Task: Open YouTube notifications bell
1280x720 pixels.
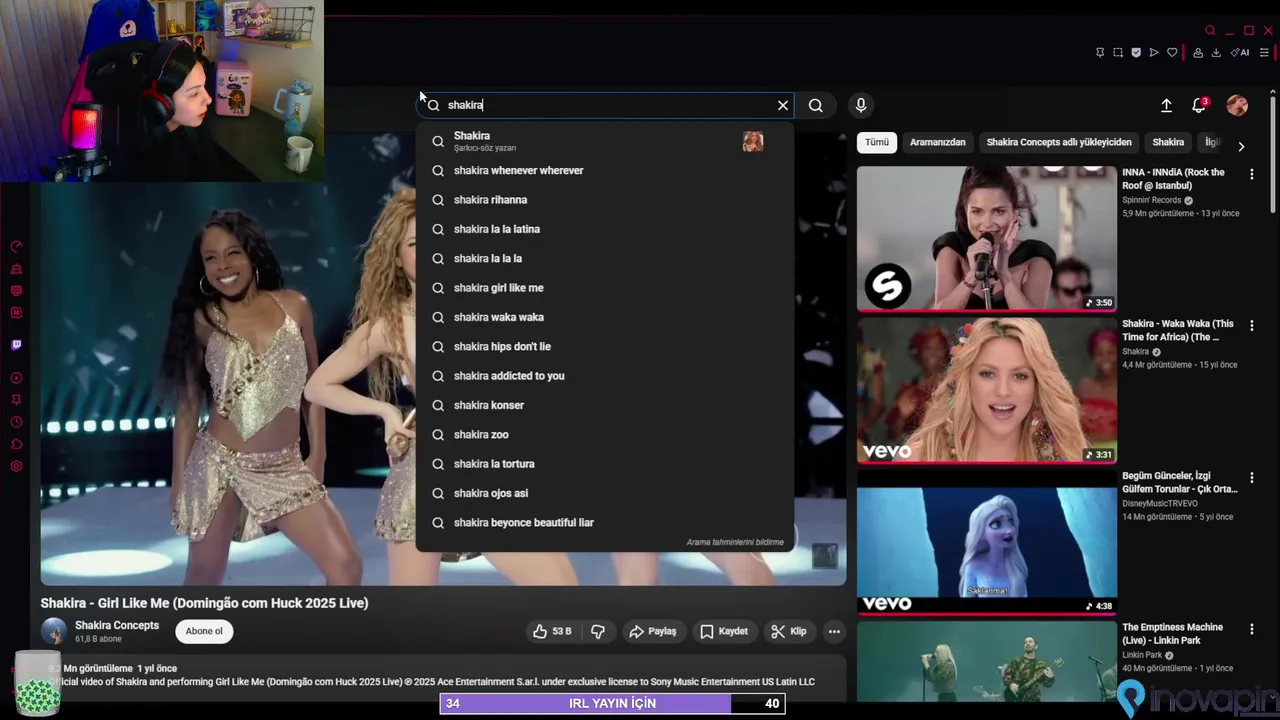Action: pyautogui.click(x=1199, y=105)
